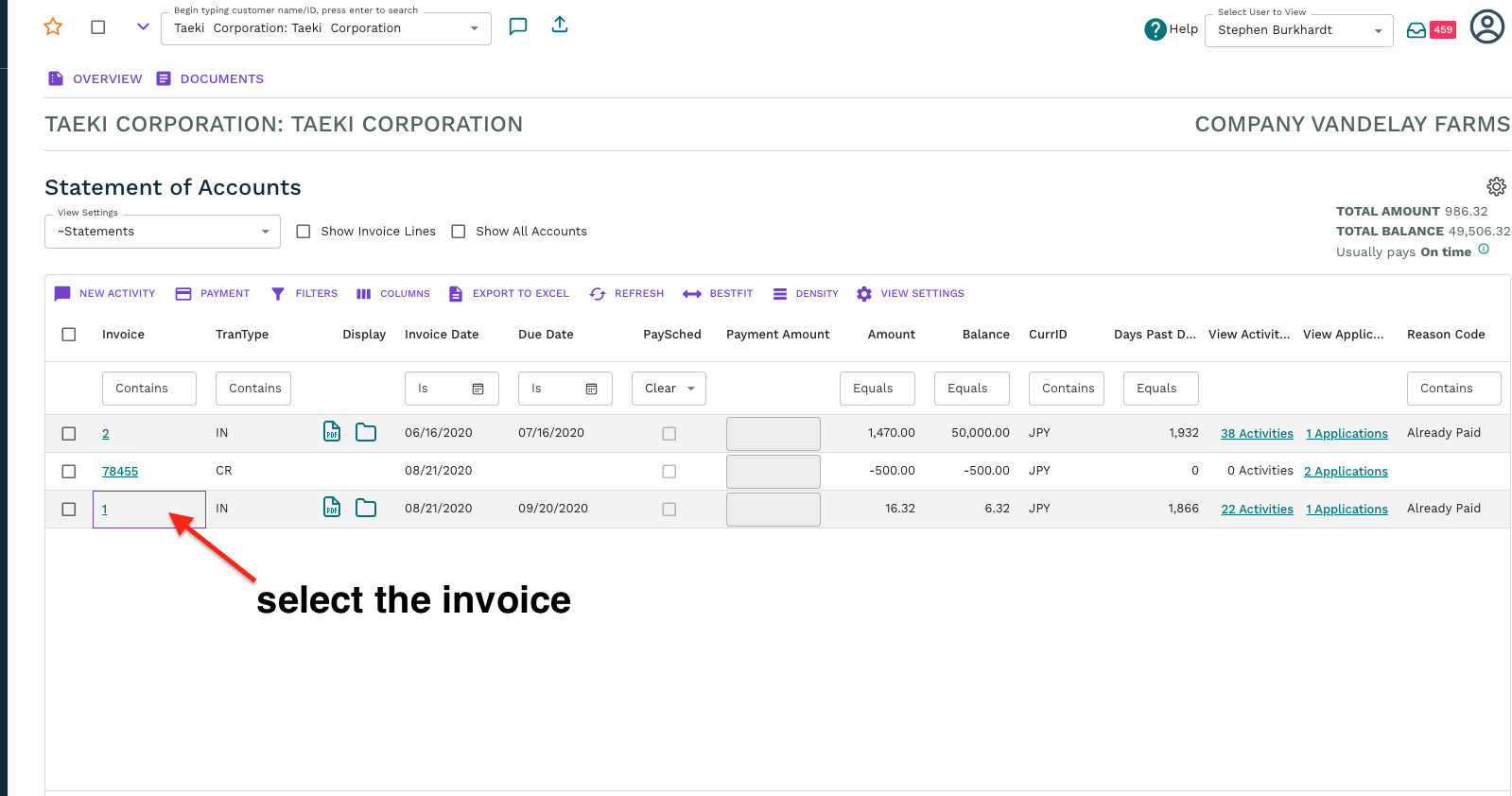
Task: Click the Invoice Contains filter field
Action: coord(149,389)
